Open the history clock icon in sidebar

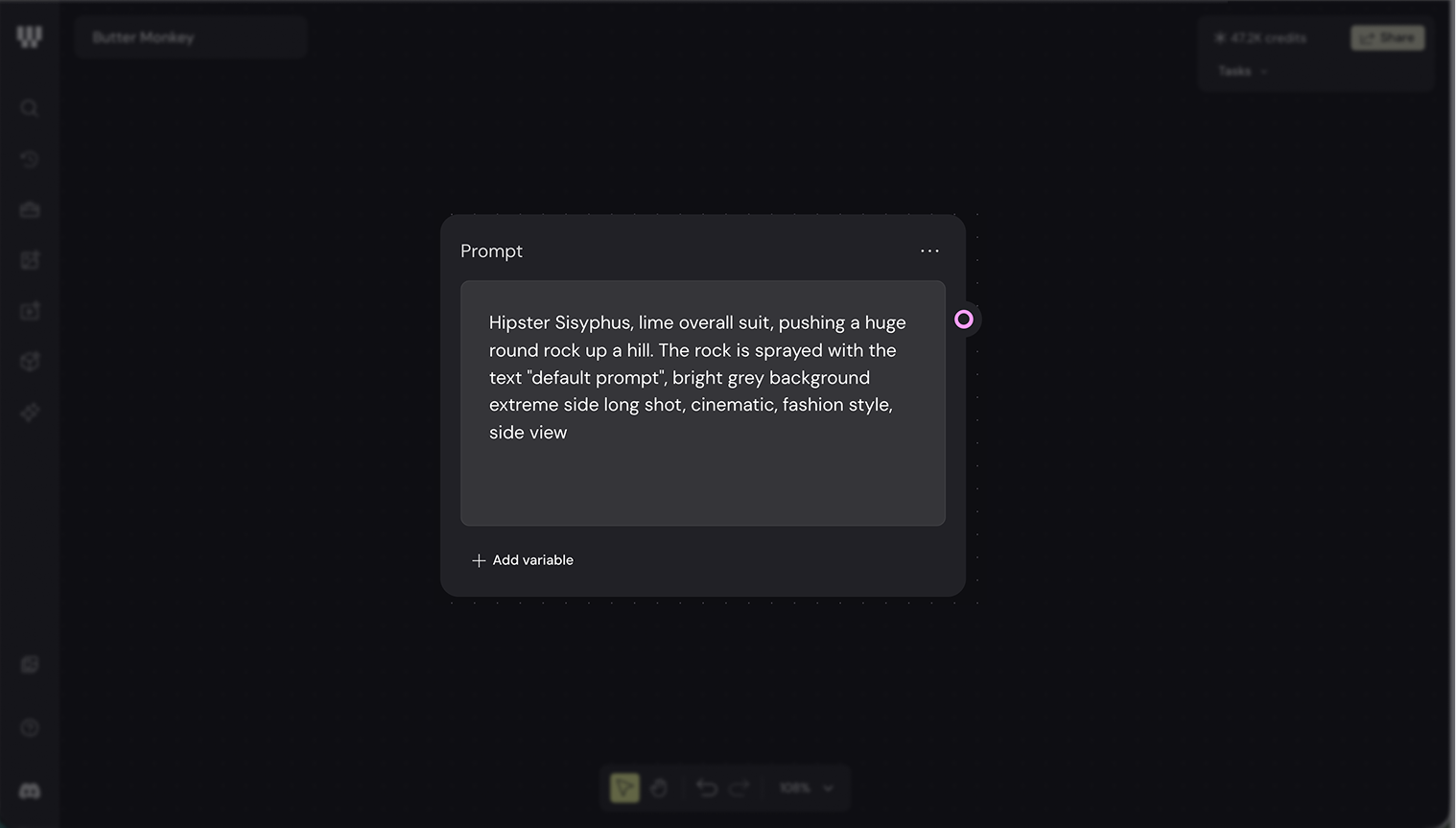[x=30, y=158]
